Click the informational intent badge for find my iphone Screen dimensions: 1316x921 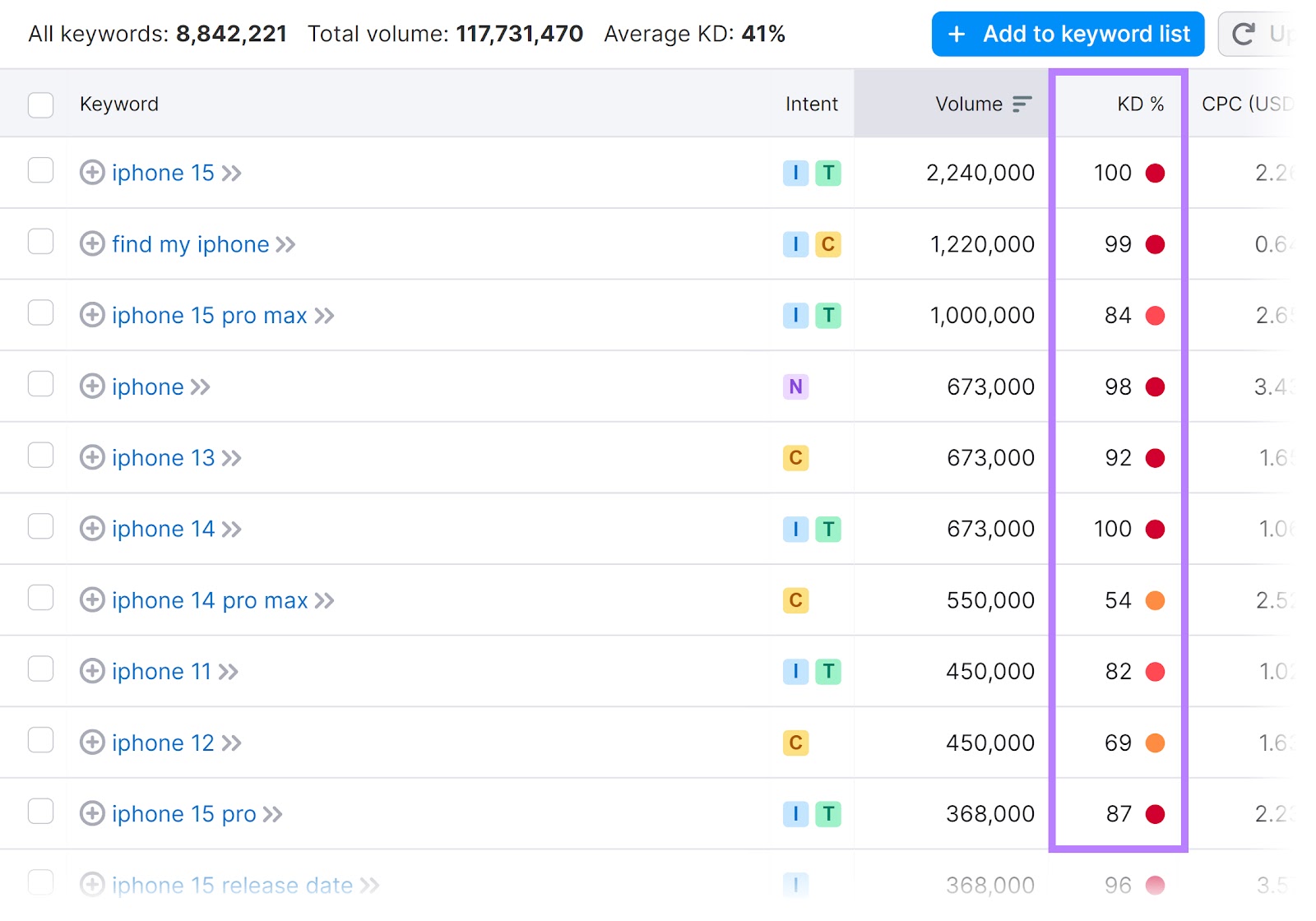[x=795, y=244]
